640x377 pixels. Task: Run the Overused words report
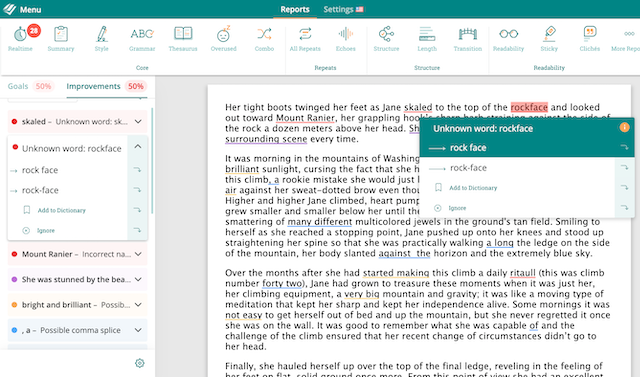coord(223,38)
